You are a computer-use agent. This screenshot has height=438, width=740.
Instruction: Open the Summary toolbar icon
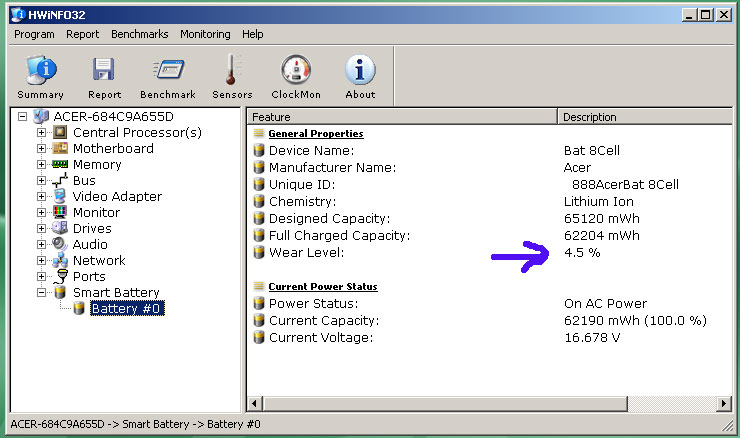point(41,70)
